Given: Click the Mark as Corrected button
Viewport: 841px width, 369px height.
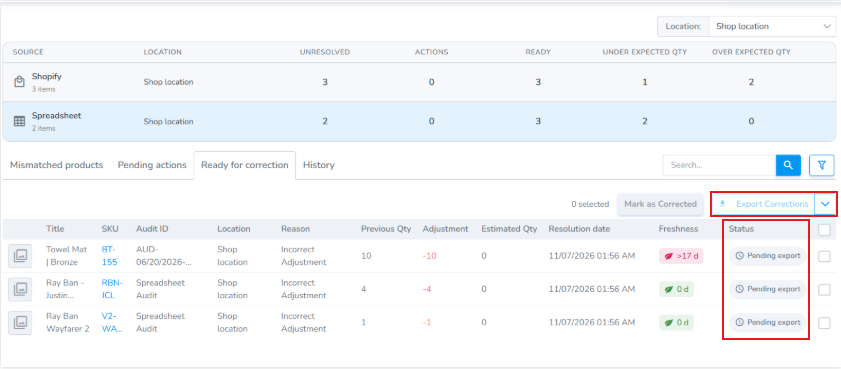Looking at the screenshot, I should (660, 204).
